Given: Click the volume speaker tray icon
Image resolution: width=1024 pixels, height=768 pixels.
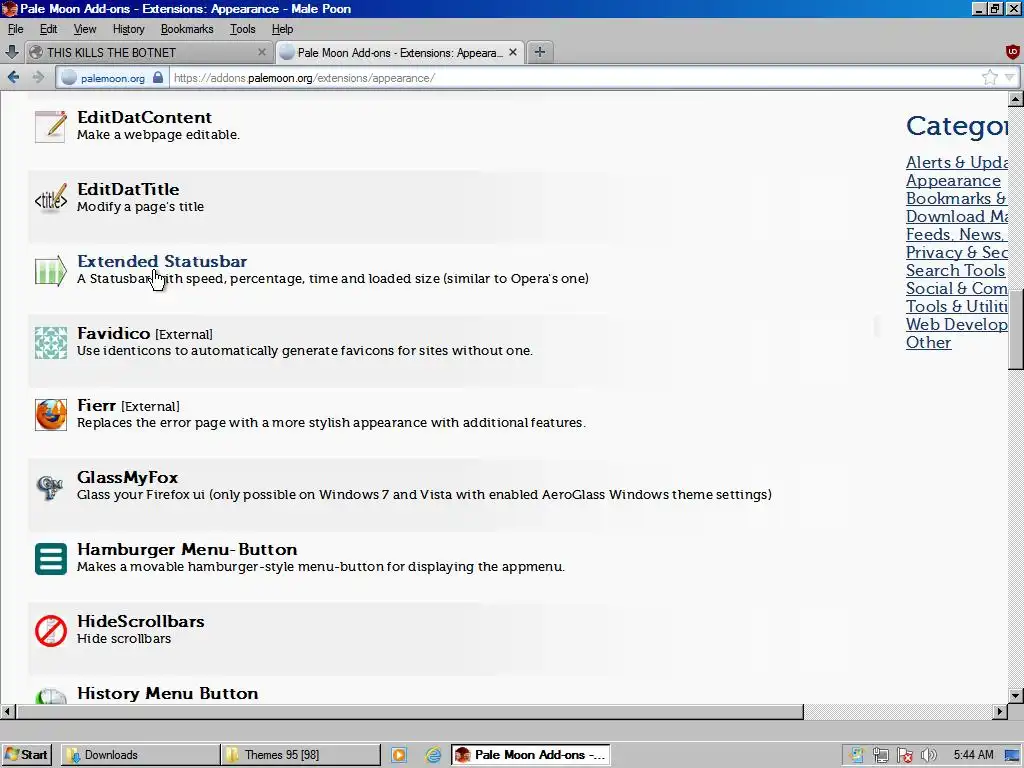Looking at the screenshot, I should pos(928,755).
